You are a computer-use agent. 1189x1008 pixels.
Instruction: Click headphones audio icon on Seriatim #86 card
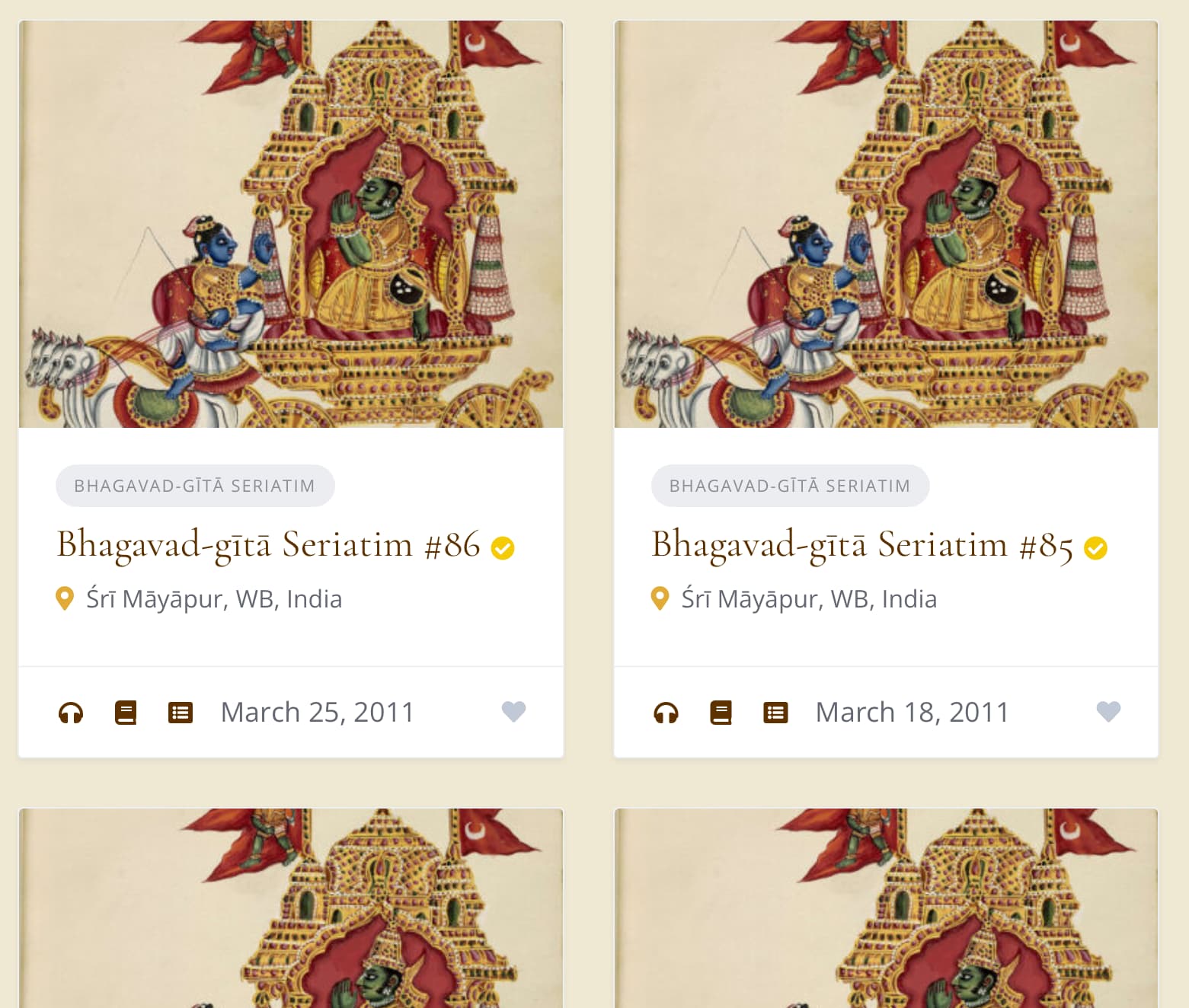tap(71, 713)
